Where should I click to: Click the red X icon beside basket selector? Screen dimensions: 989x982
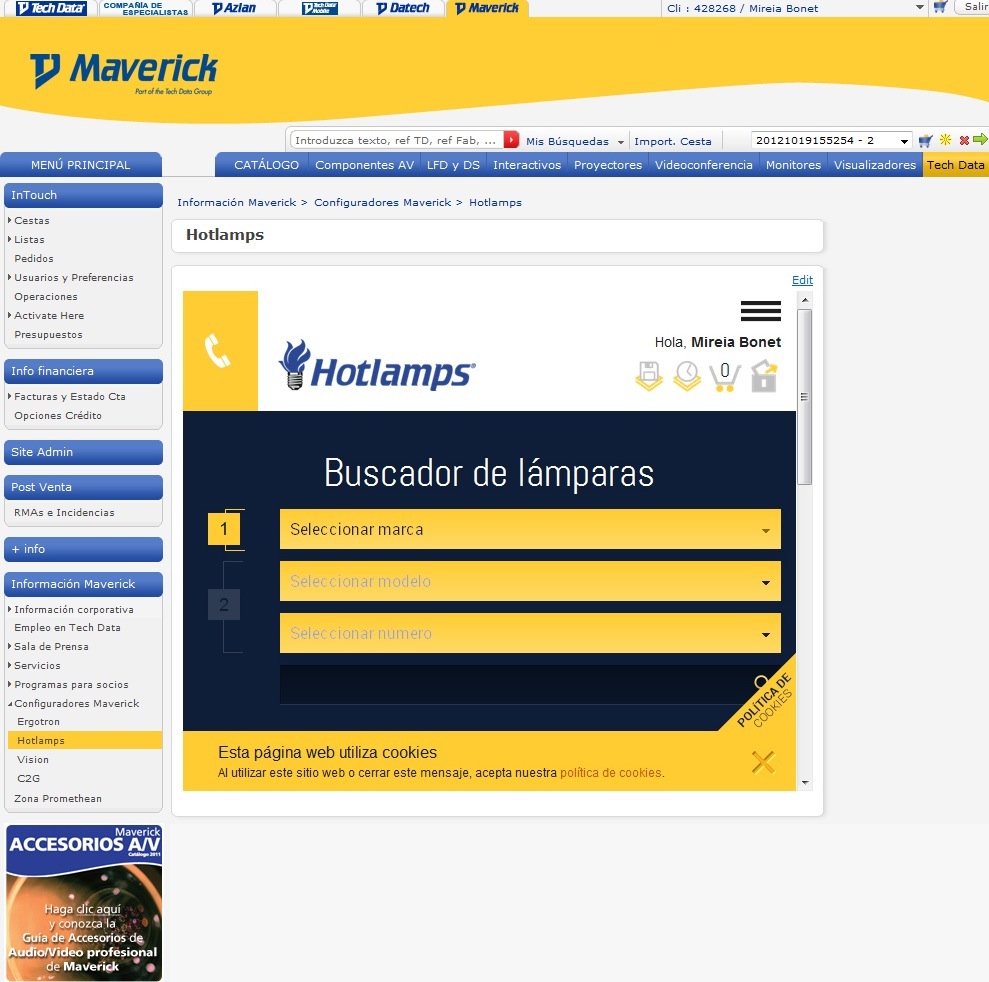964,141
